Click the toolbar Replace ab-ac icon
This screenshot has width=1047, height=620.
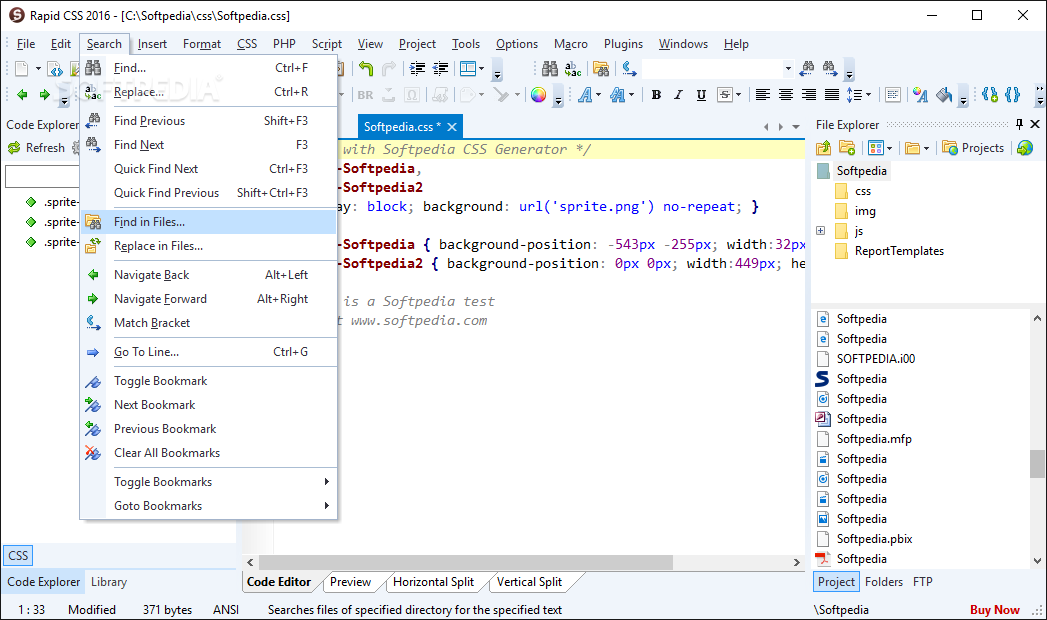(573, 68)
